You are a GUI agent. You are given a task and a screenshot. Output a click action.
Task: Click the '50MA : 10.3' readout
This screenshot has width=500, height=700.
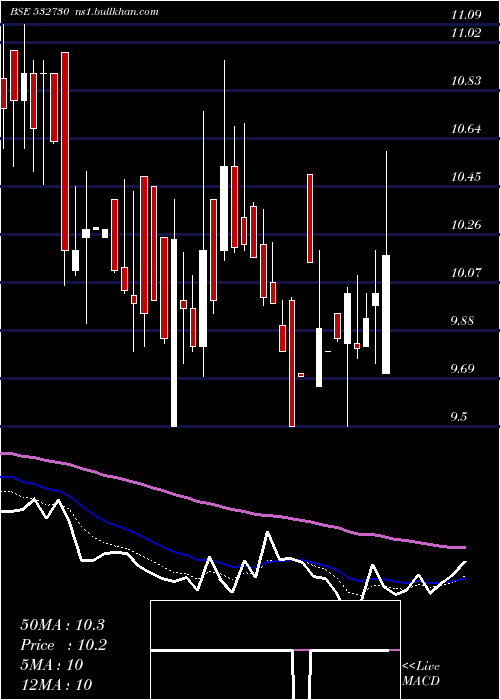pyautogui.click(x=62, y=625)
